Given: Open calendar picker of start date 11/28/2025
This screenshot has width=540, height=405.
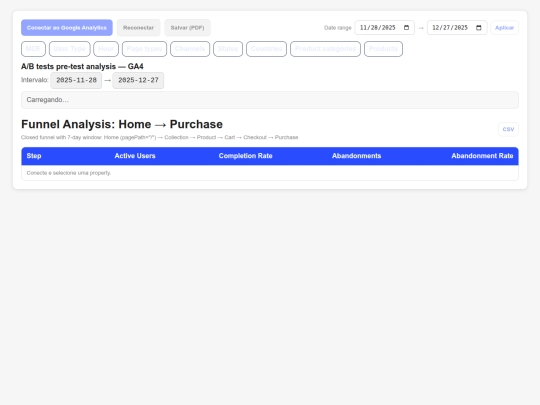Looking at the screenshot, I should pos(406,28).
